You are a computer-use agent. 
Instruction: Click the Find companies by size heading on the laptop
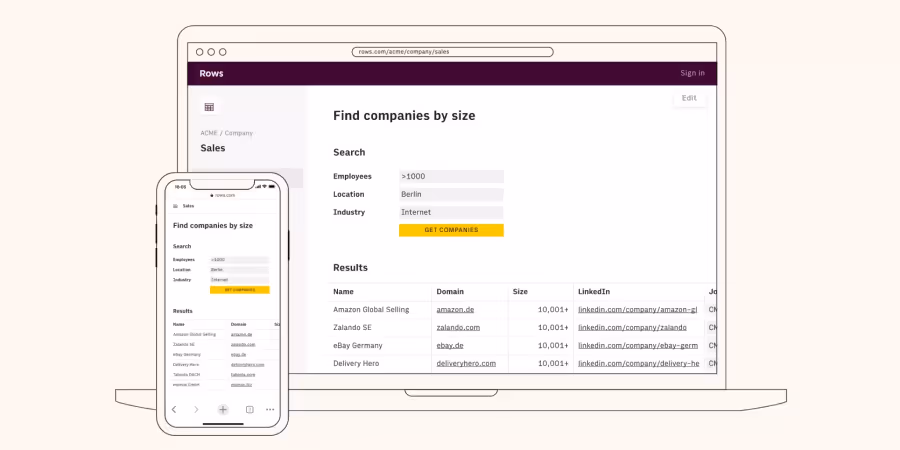404,115
